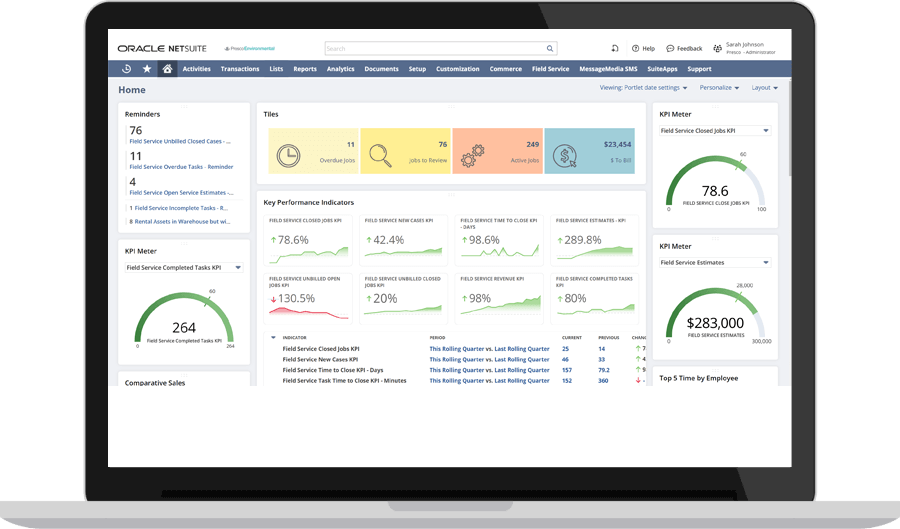Click the Feedback link

tap(689, 49)
